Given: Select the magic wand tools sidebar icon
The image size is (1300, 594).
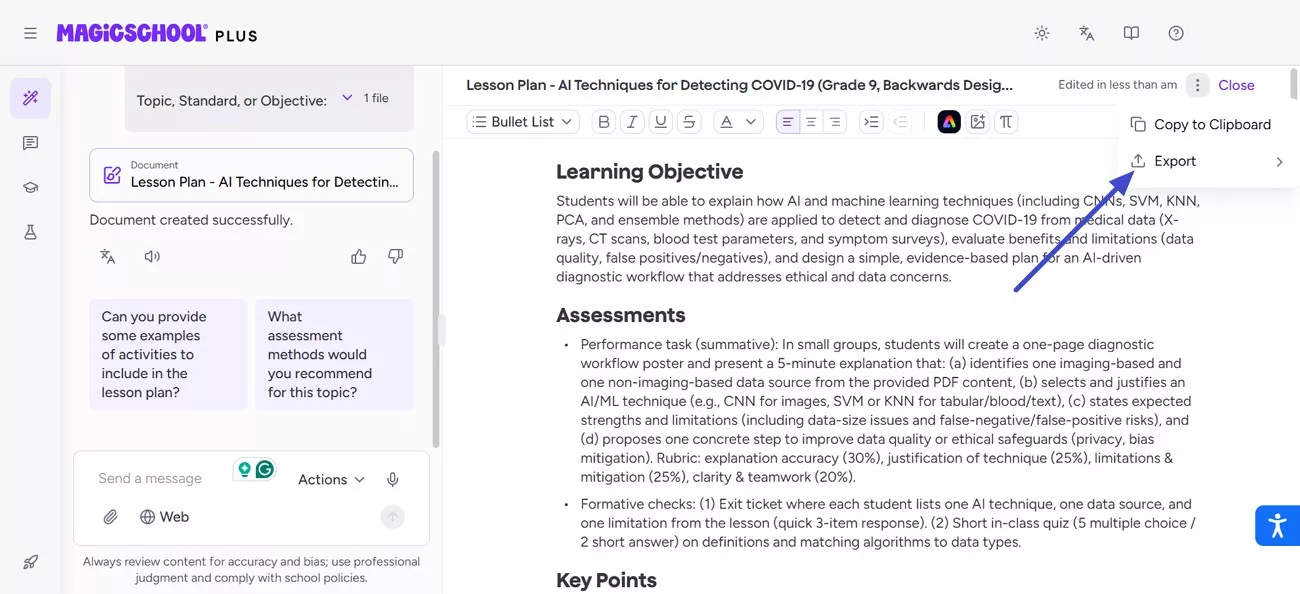Looking at the screenshot, I should pyautogui.click(x=30, y=98).
